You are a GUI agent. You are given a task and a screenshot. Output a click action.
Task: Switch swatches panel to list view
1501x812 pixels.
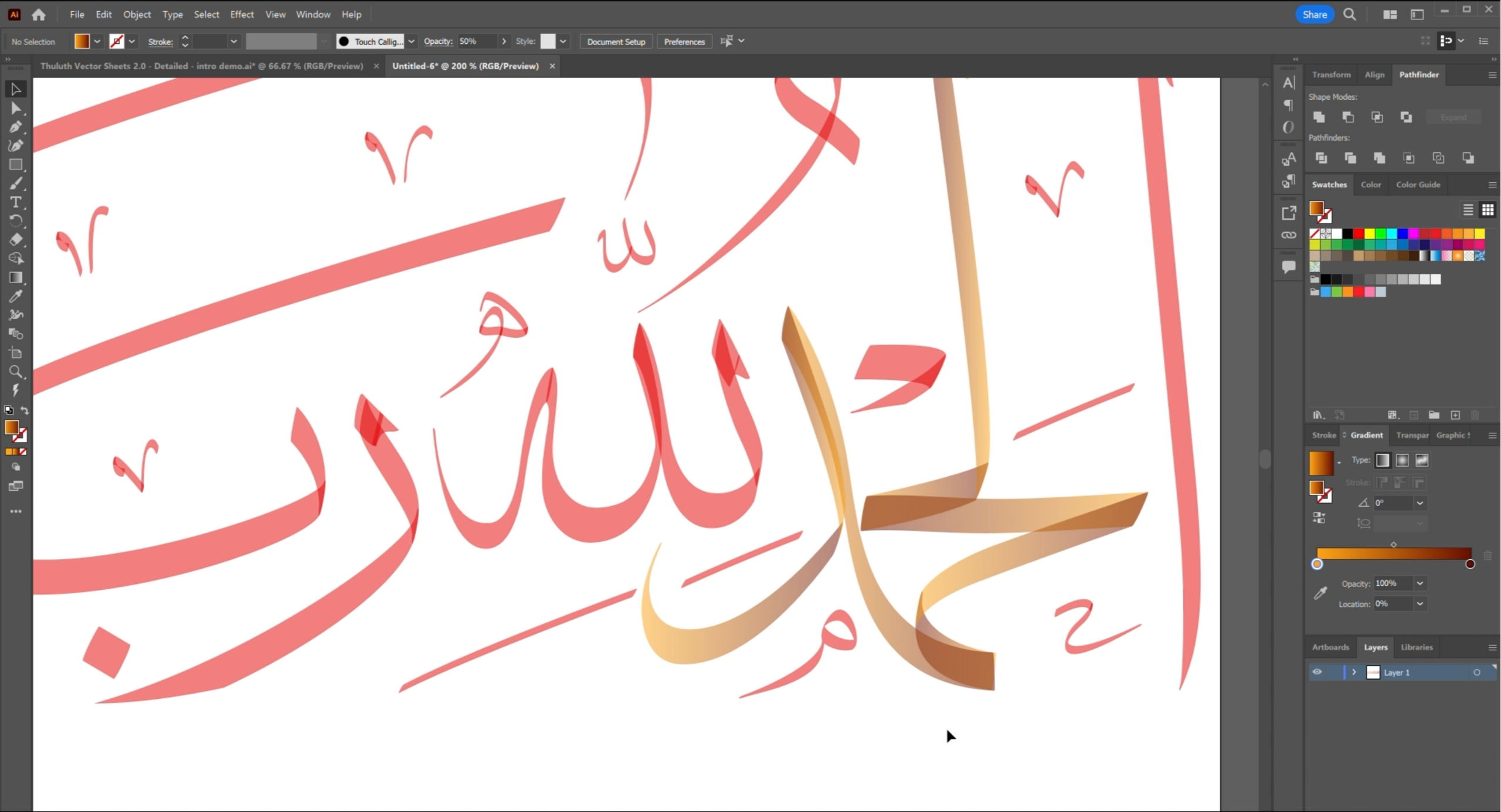tap(1468, 210)
